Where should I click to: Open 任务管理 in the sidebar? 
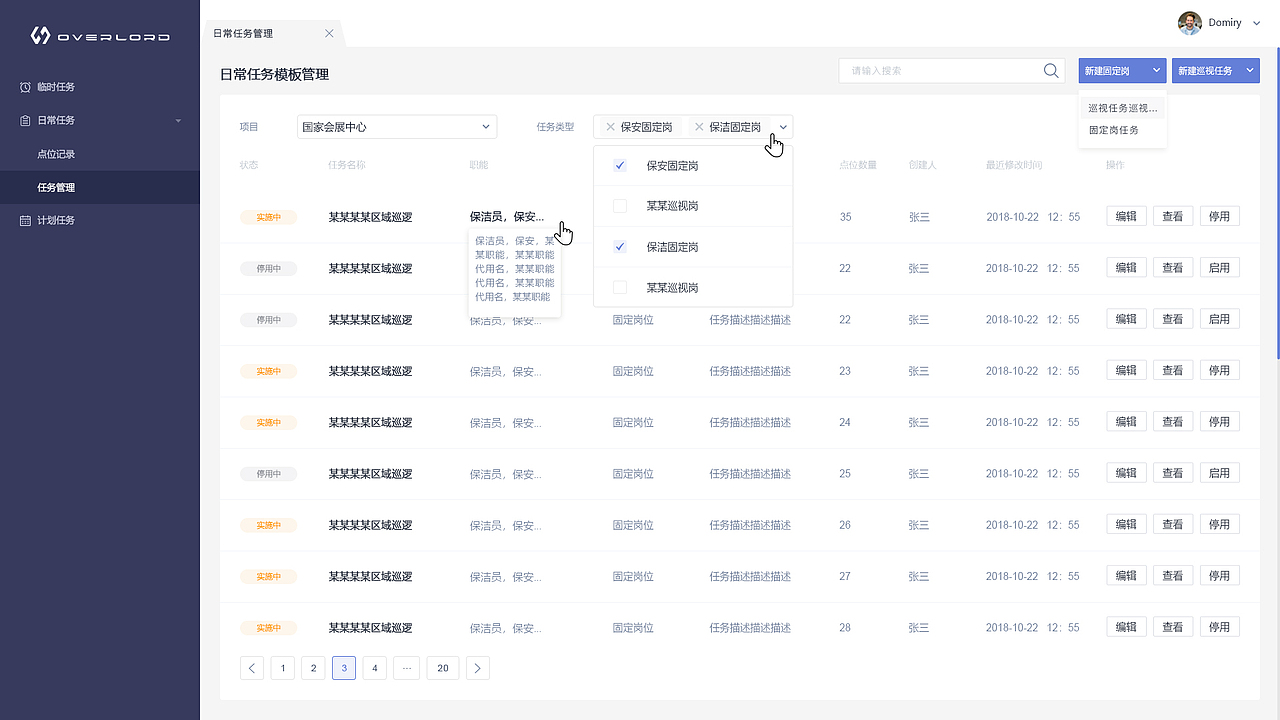100,187
